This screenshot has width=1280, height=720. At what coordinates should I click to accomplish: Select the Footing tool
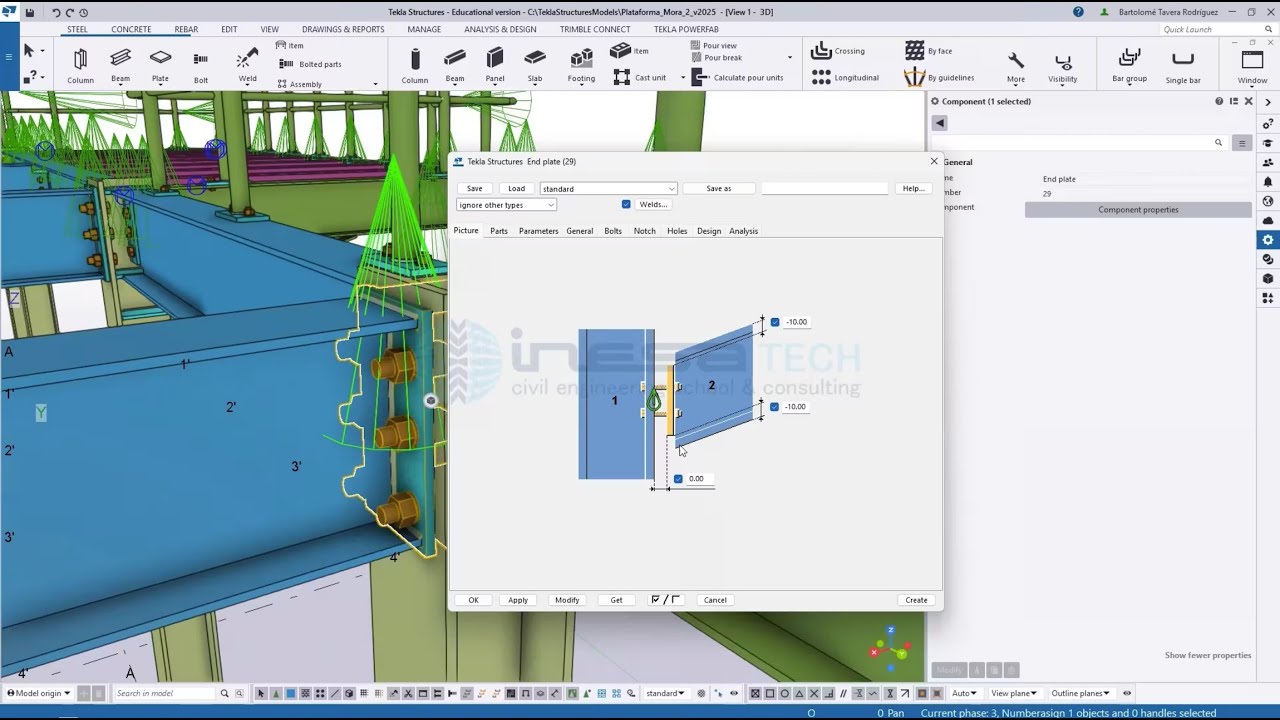pyautogui.click(x=581, y=65)
